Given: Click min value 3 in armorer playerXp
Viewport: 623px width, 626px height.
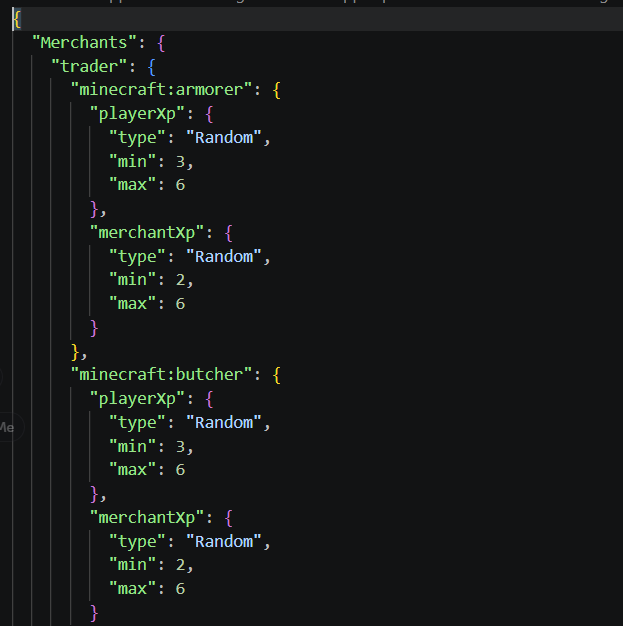Looking at the screenshot, I should [x=181, y=162].
